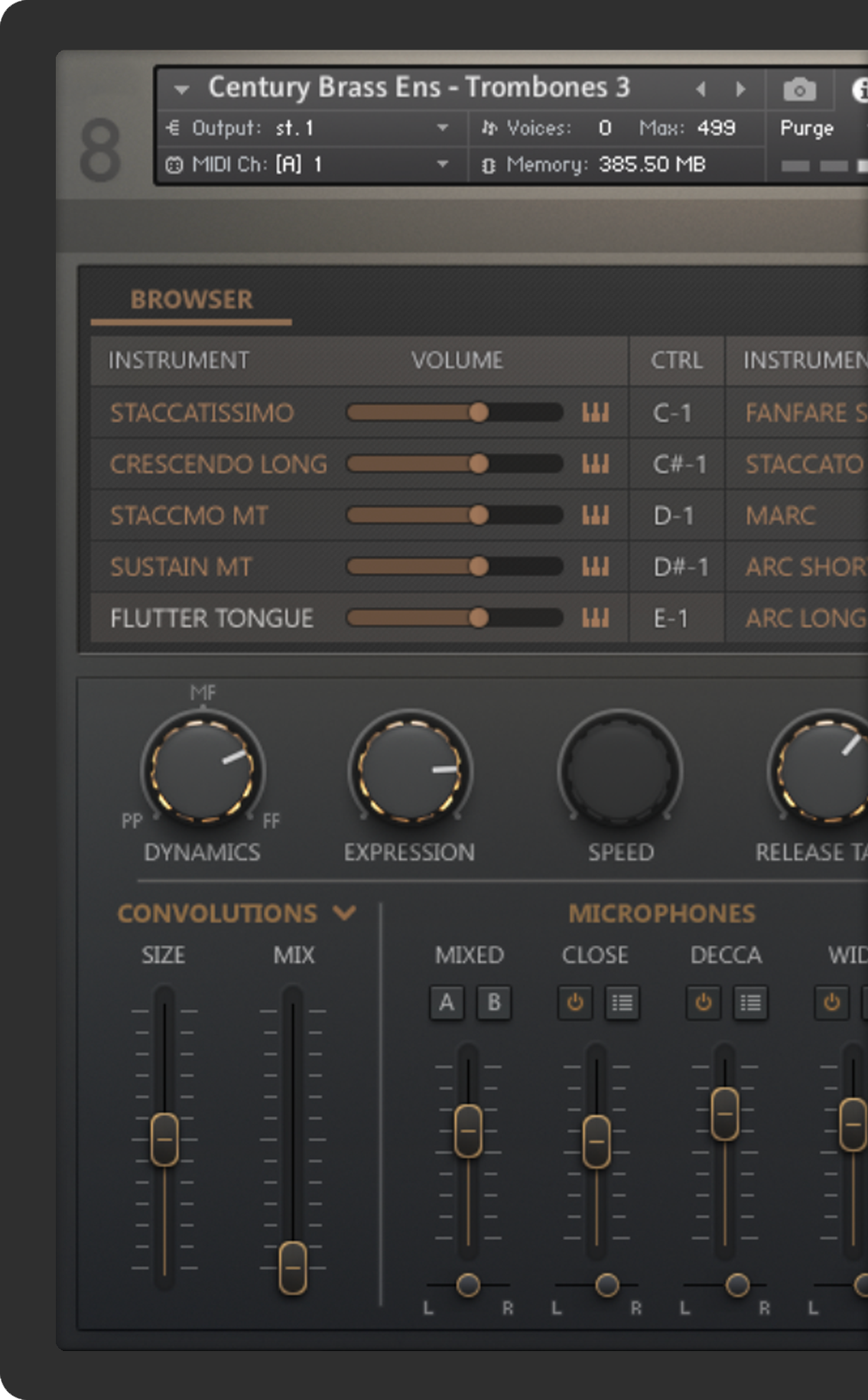The width and height of the screenshot is (868, 1400).
Task: Go to previous instrument preset arrow
Action: pyautogui.click(x=701, y=90)
